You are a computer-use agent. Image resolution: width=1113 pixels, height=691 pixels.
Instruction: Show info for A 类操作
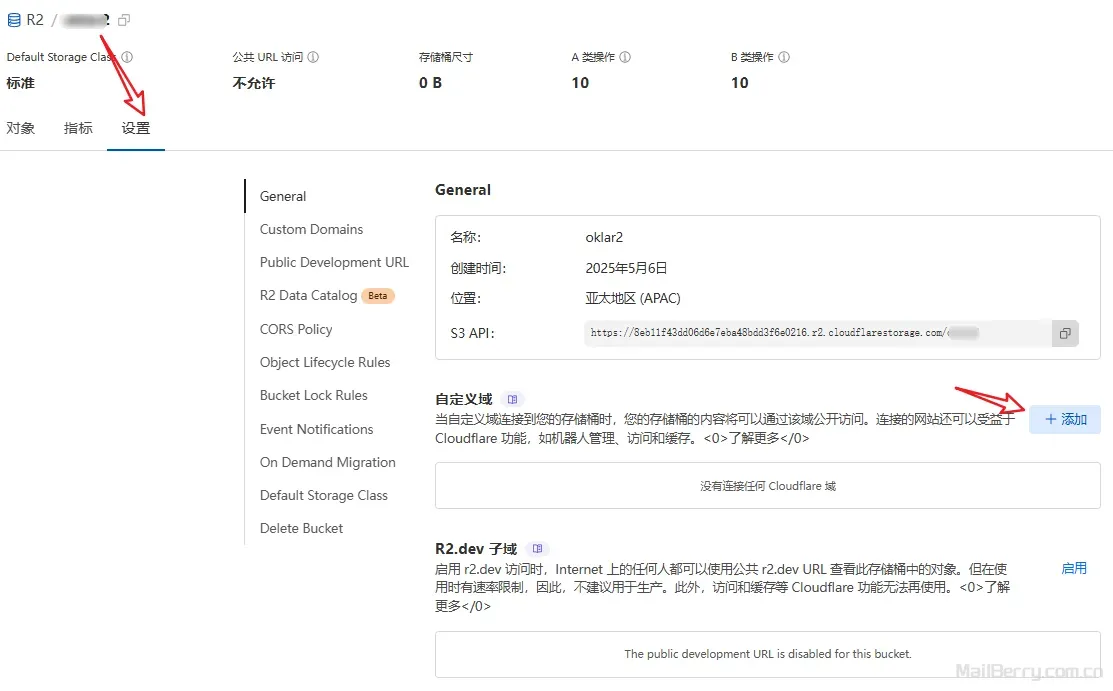pos(625,57)
